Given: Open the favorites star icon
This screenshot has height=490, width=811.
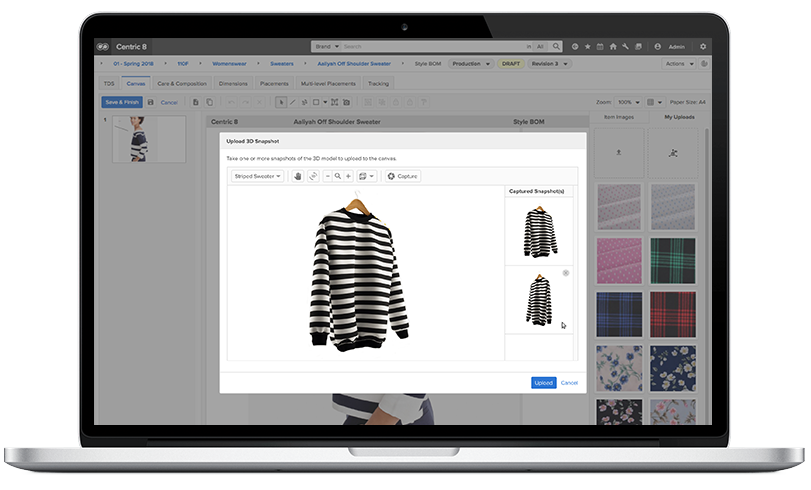Looking at the screenshot, I should (587, 46).
